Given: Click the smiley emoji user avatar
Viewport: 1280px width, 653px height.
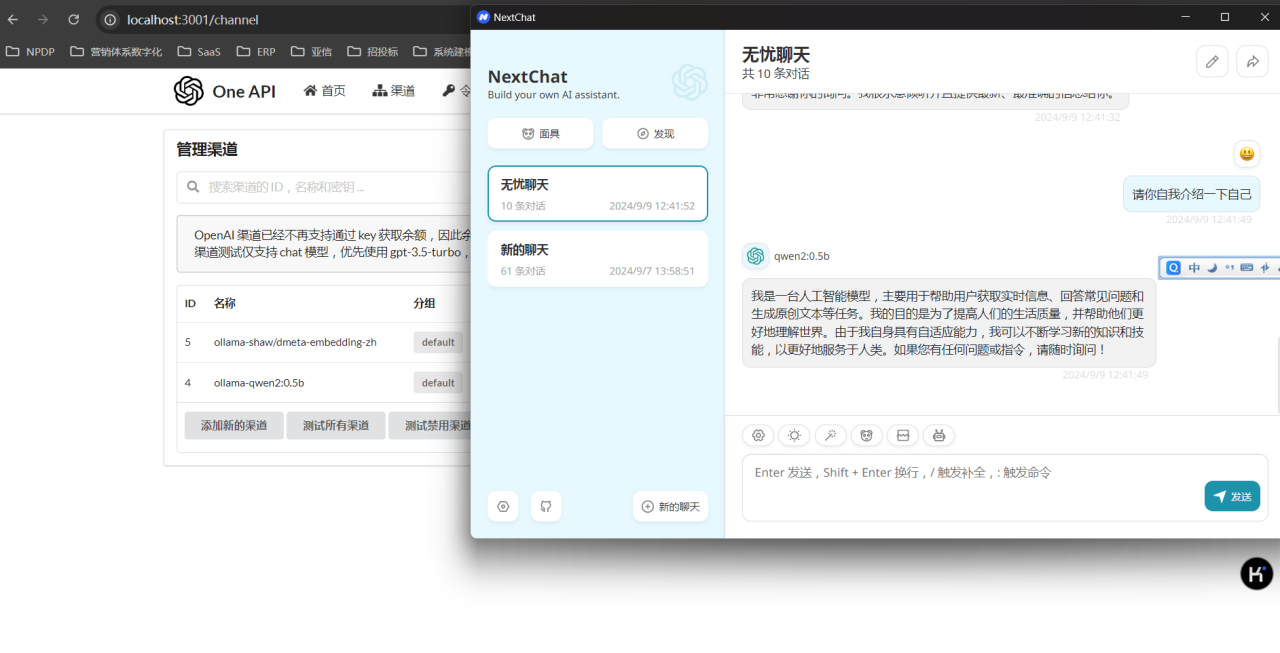Looking at the screenshot, I should pos(1246,154).
